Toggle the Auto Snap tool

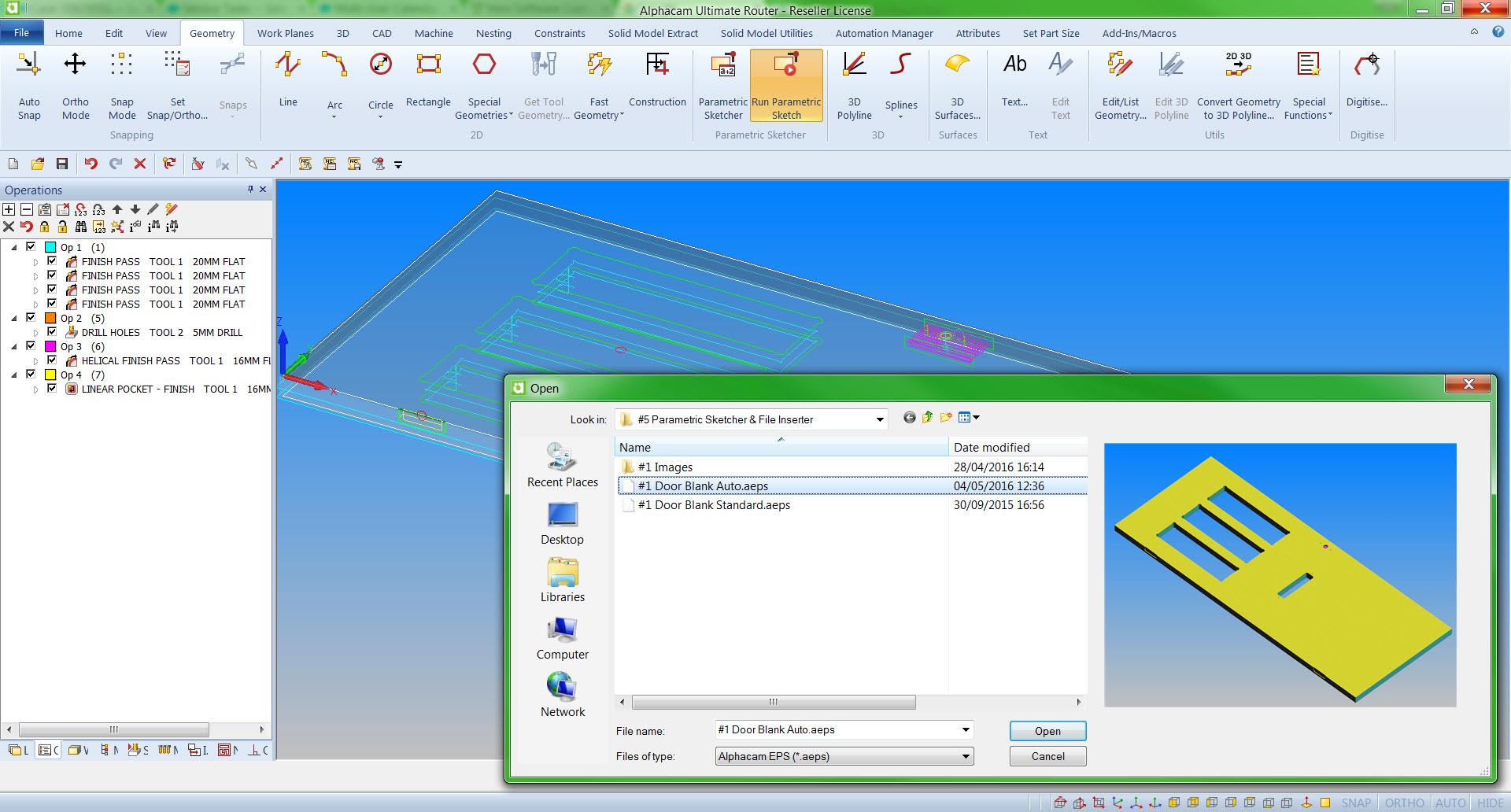click(x=29, y=85)
